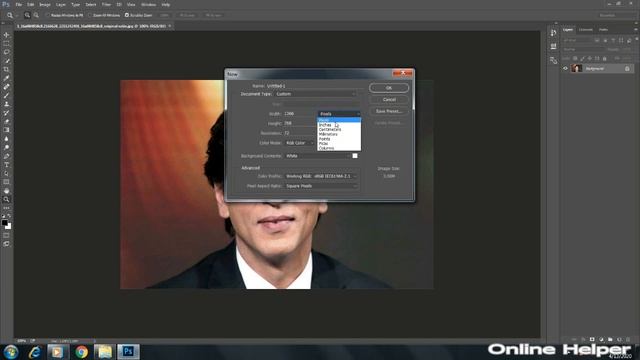Select the Gradient tool
Screen dimensions: 640x360
click(6, 130)
